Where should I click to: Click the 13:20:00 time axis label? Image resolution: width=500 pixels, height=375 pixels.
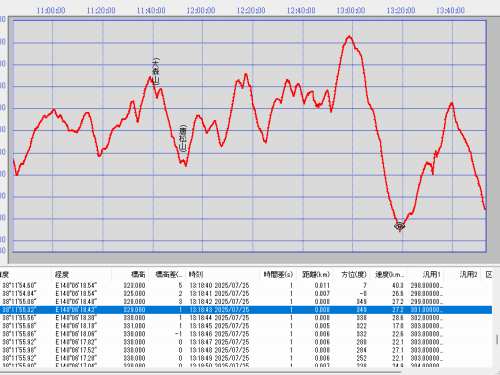click(x=401, y=11)
